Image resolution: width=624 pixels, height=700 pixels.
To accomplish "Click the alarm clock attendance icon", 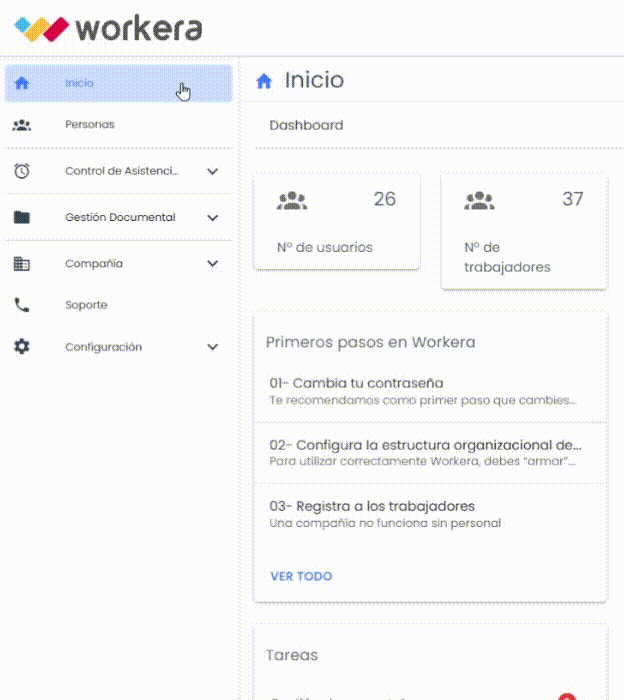I will (x=22, y=171).
